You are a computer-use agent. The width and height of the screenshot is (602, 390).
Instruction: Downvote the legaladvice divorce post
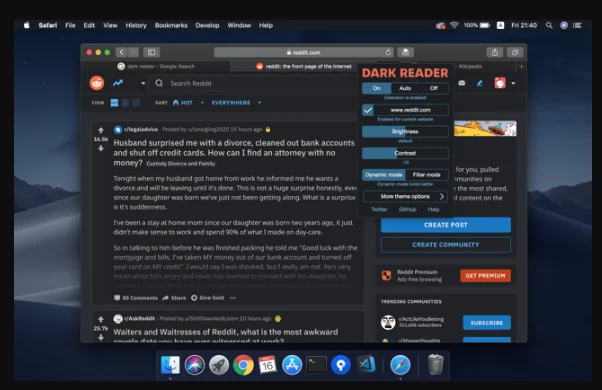coord(101,148)
